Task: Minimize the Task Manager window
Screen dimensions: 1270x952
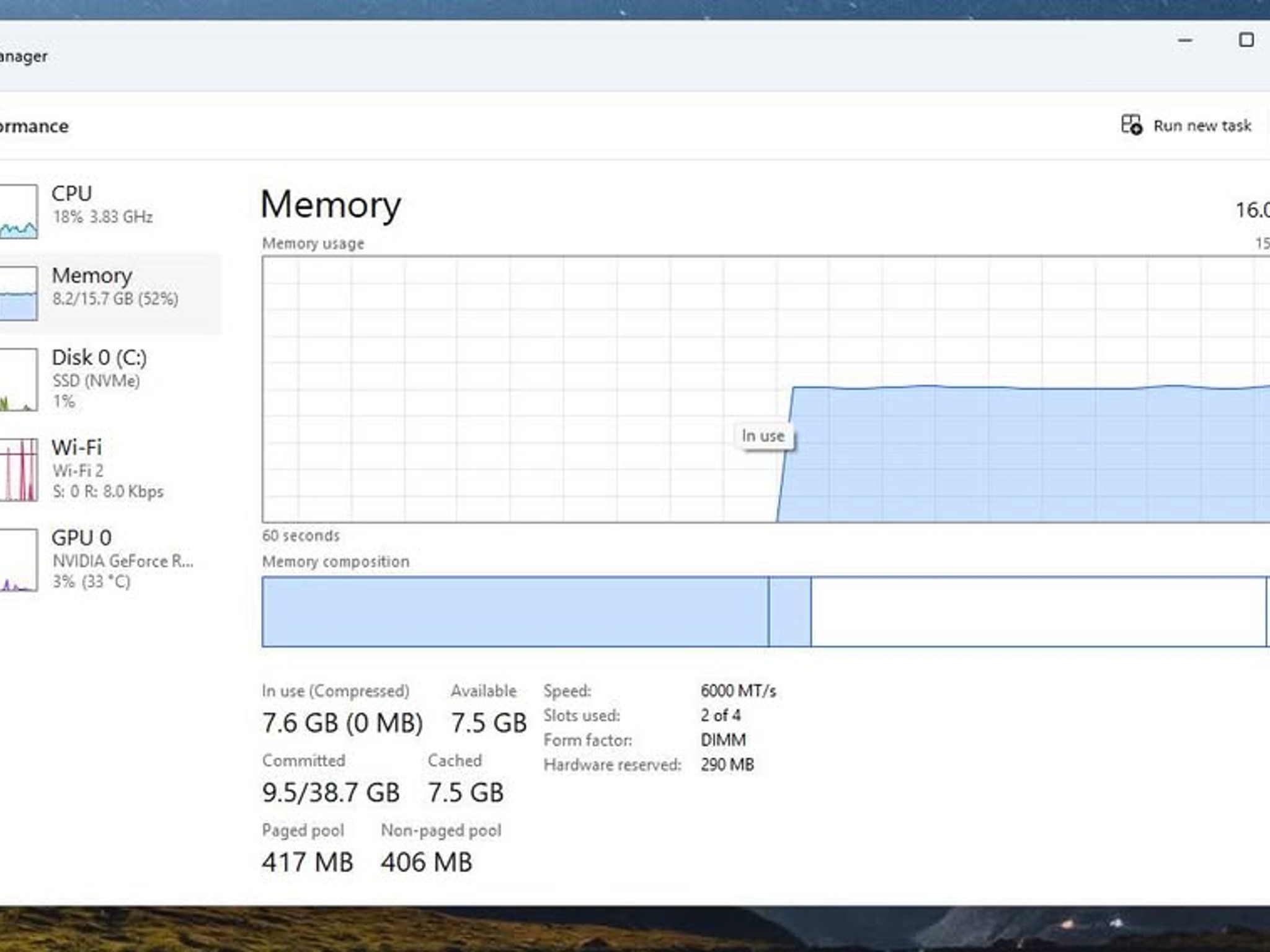Action: point(1185,40)
